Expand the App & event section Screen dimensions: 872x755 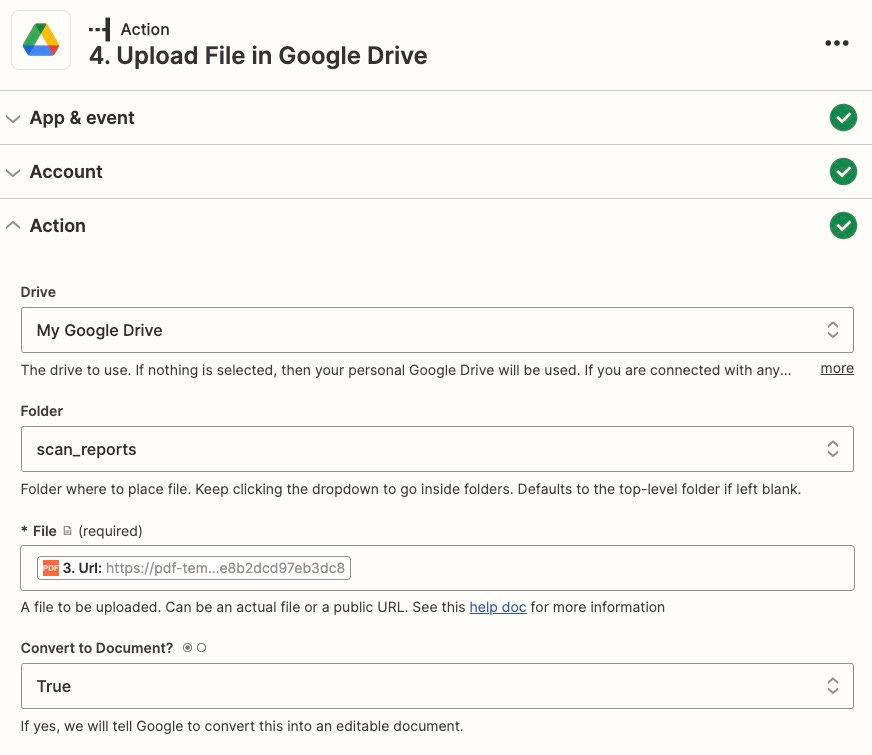(x=436, y=118)
